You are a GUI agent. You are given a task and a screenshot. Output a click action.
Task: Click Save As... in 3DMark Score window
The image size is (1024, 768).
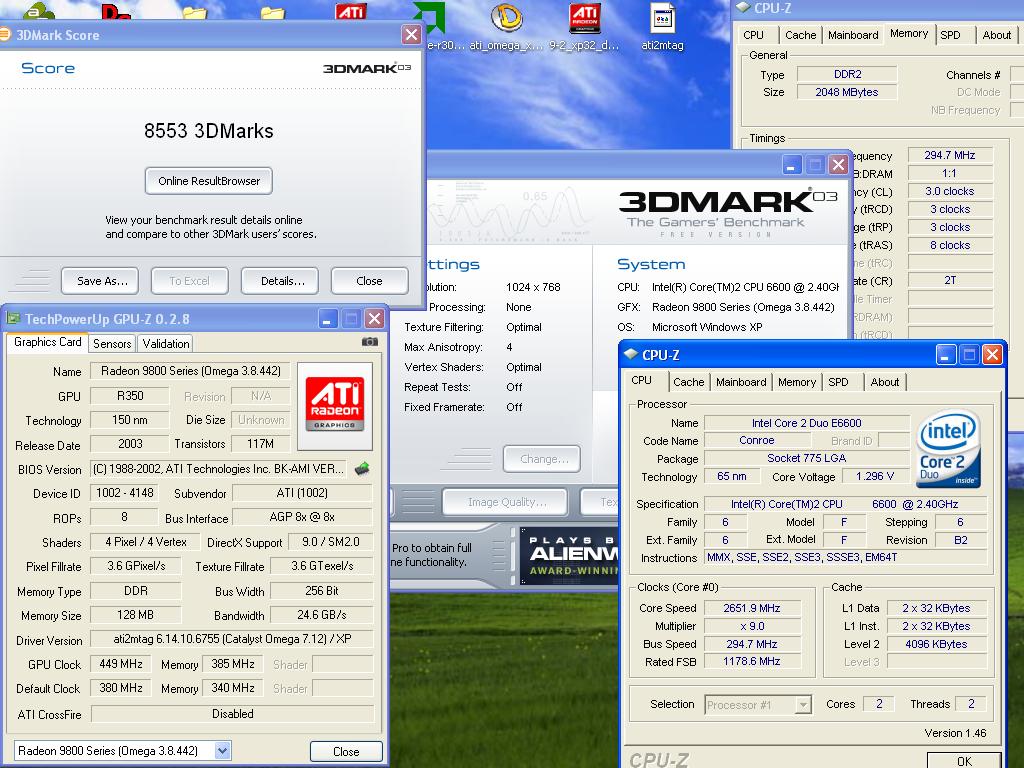tap(100, 281)
